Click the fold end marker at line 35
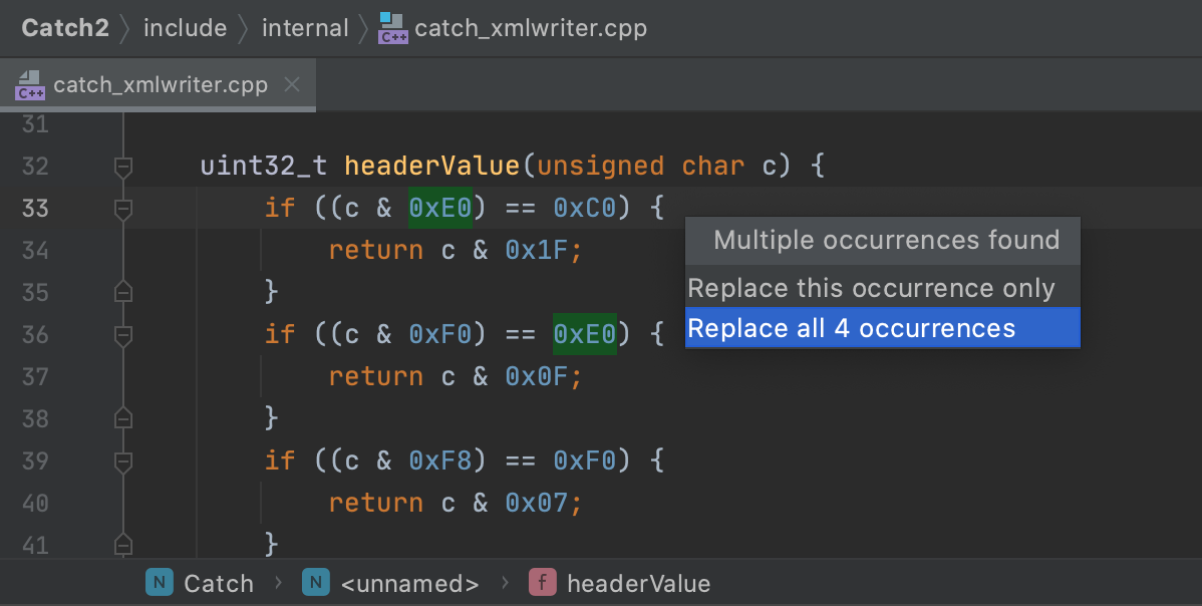The width and height of the screenshot is (1202, 606). 123,292
